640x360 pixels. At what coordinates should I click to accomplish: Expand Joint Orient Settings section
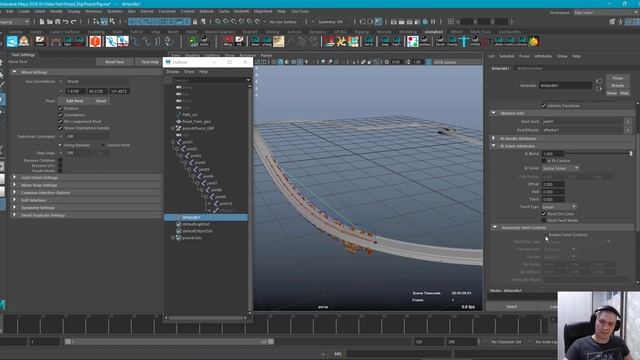pyautogui.click(x=15, y=178)
